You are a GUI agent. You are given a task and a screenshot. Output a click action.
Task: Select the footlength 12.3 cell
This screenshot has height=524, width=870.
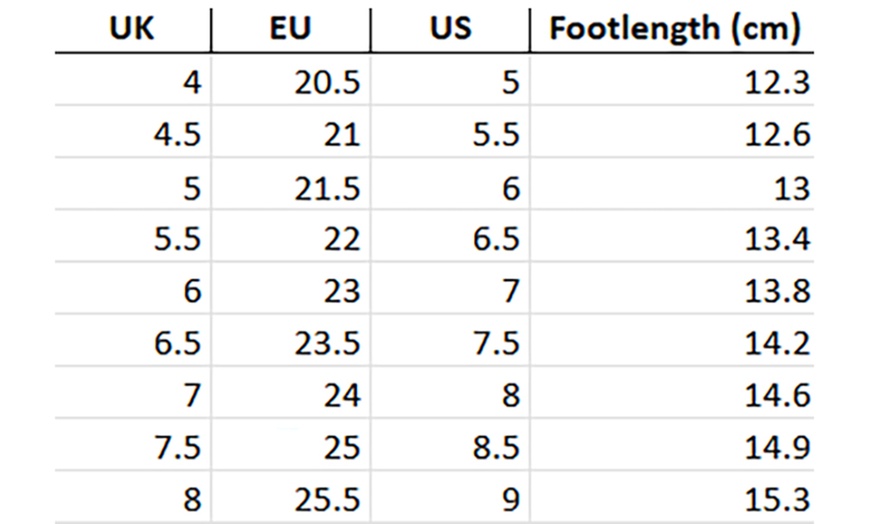777,82
